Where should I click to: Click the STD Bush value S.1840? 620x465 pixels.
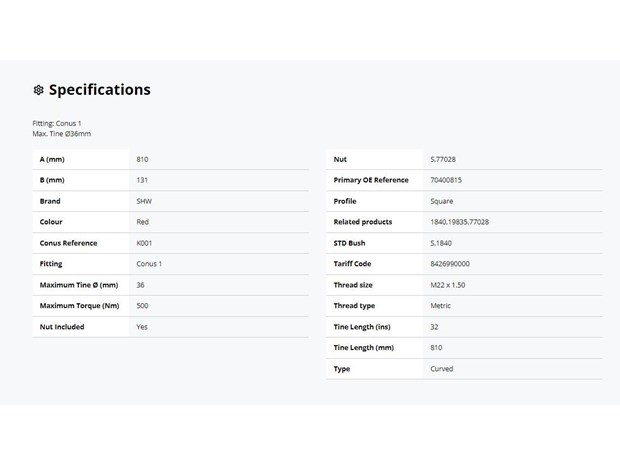pos(441,243)
